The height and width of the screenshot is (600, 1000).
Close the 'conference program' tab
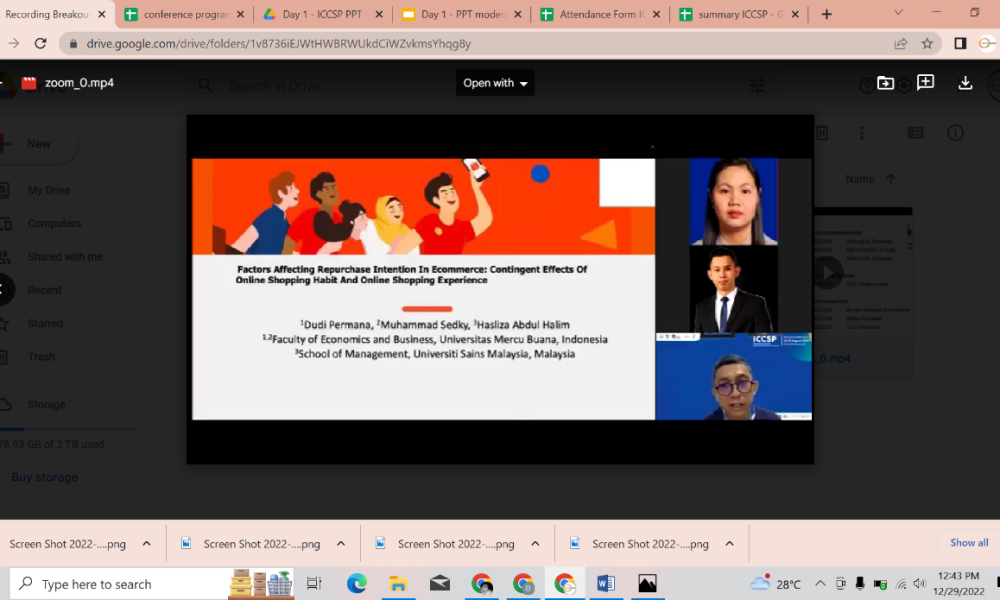pyautogui.click(x=240, y=14)
